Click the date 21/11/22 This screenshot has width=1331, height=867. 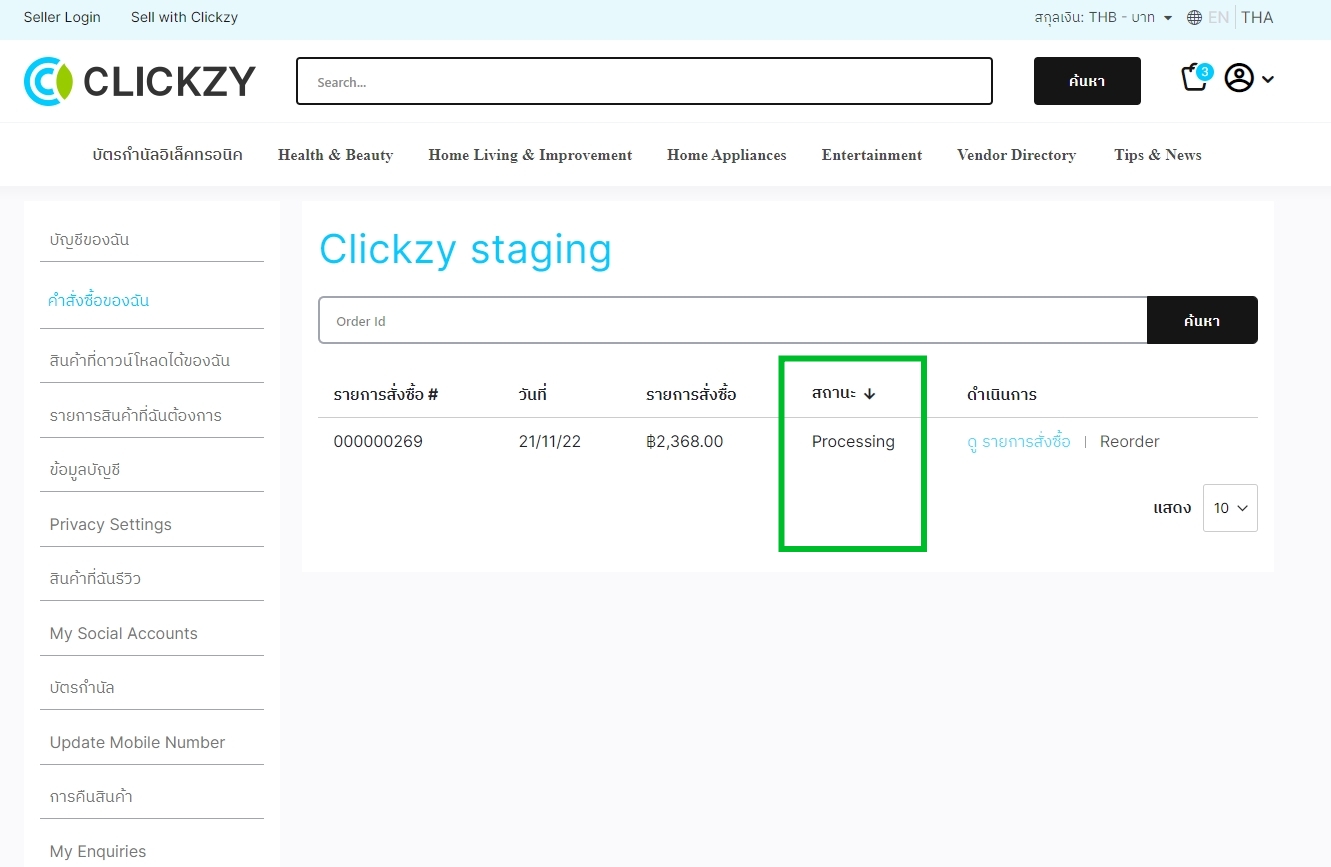(550, 441)
